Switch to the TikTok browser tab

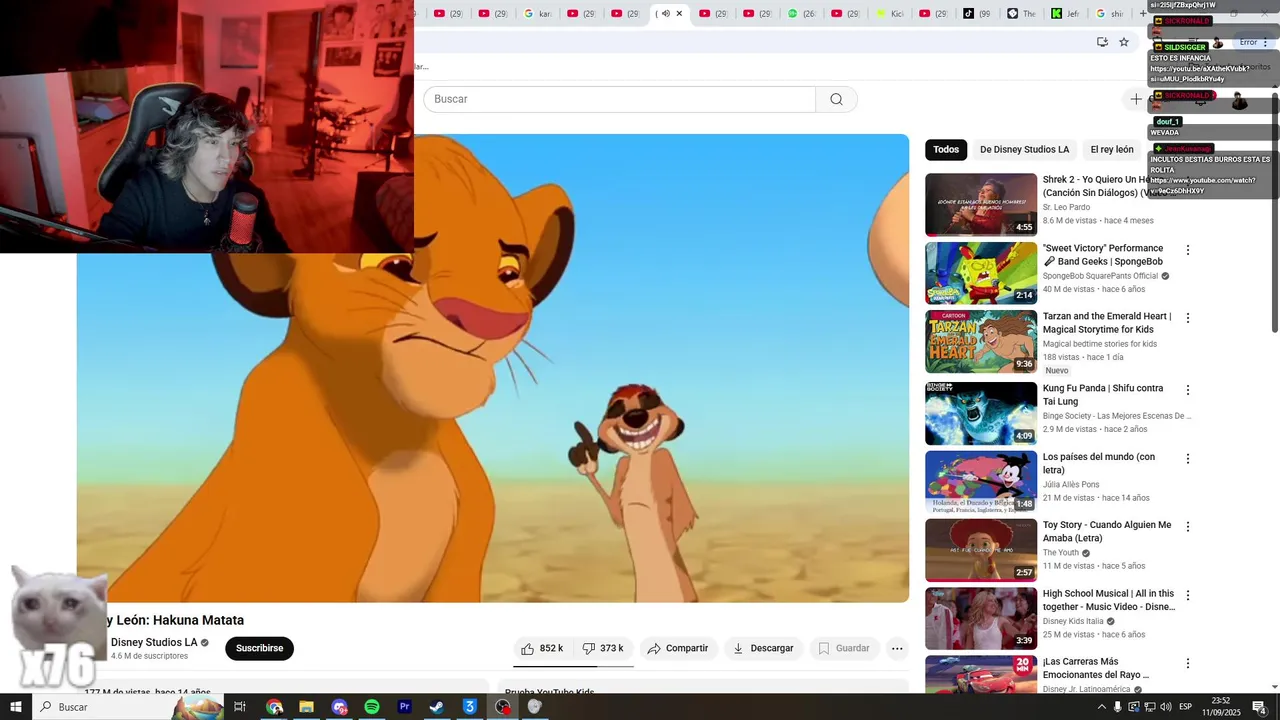coord(977,13)
